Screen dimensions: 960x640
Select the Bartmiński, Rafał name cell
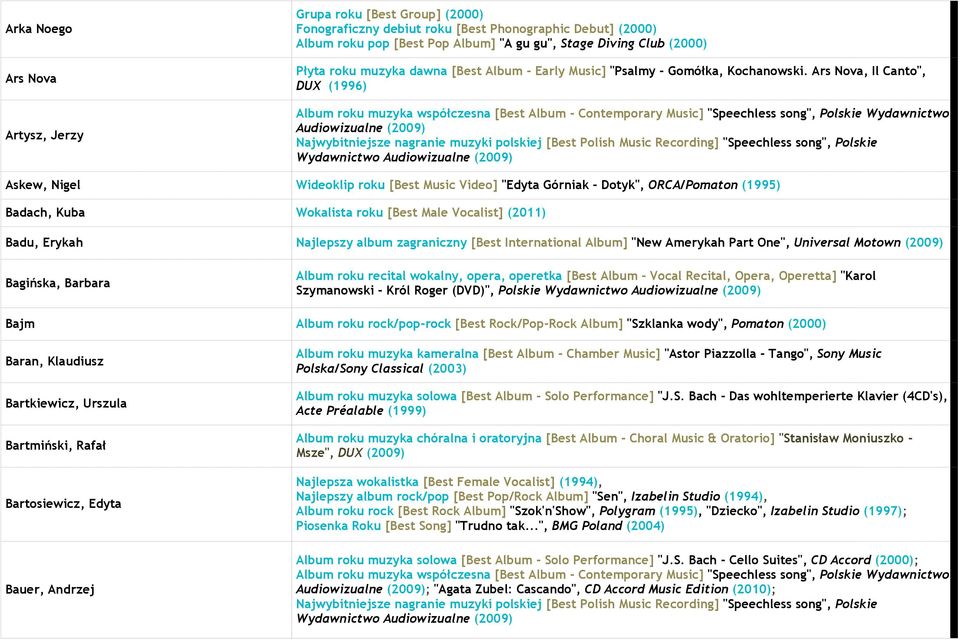(146, 446)
